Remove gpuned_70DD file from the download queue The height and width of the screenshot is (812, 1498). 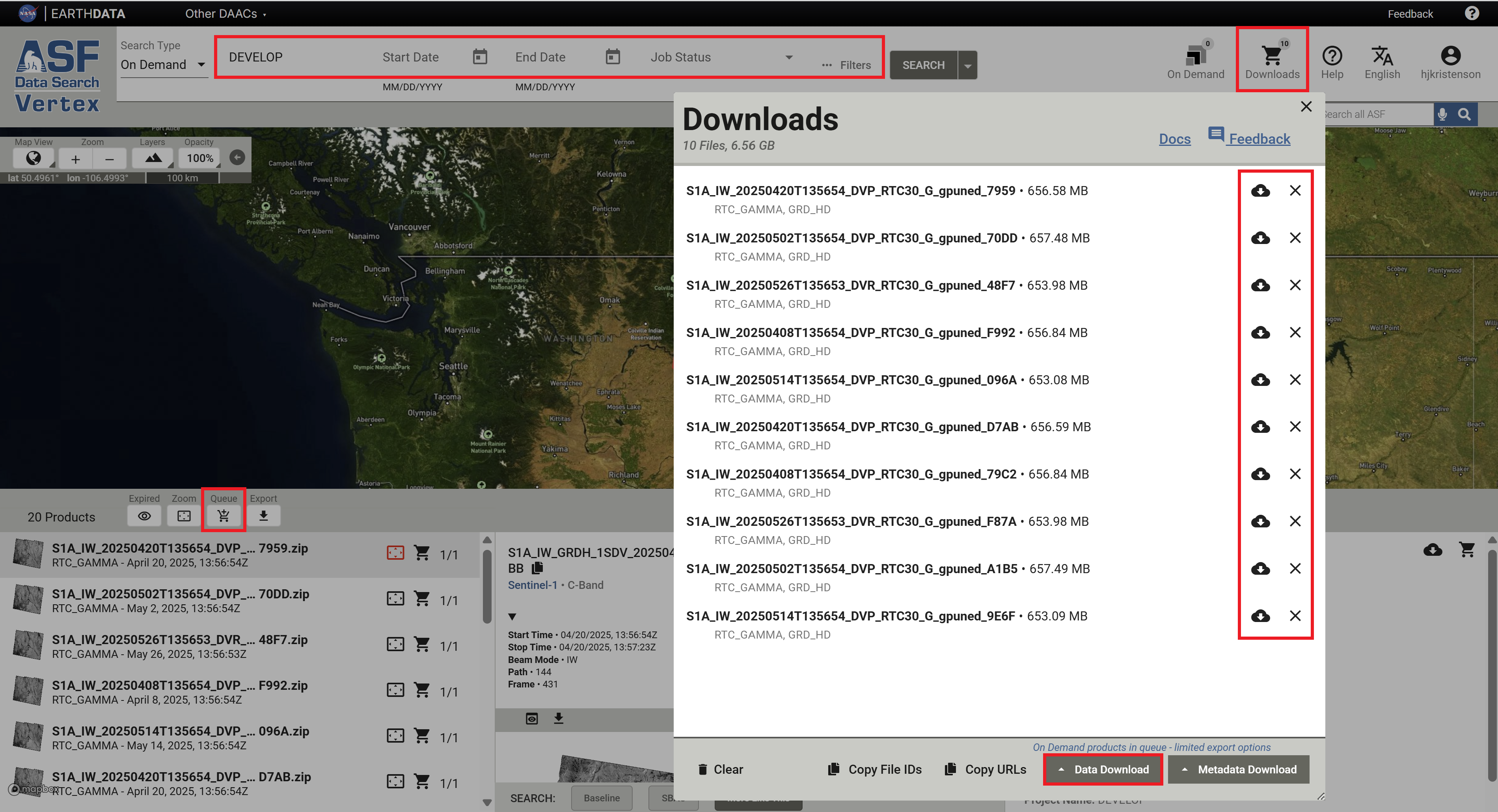click(x=1295, y=238)
